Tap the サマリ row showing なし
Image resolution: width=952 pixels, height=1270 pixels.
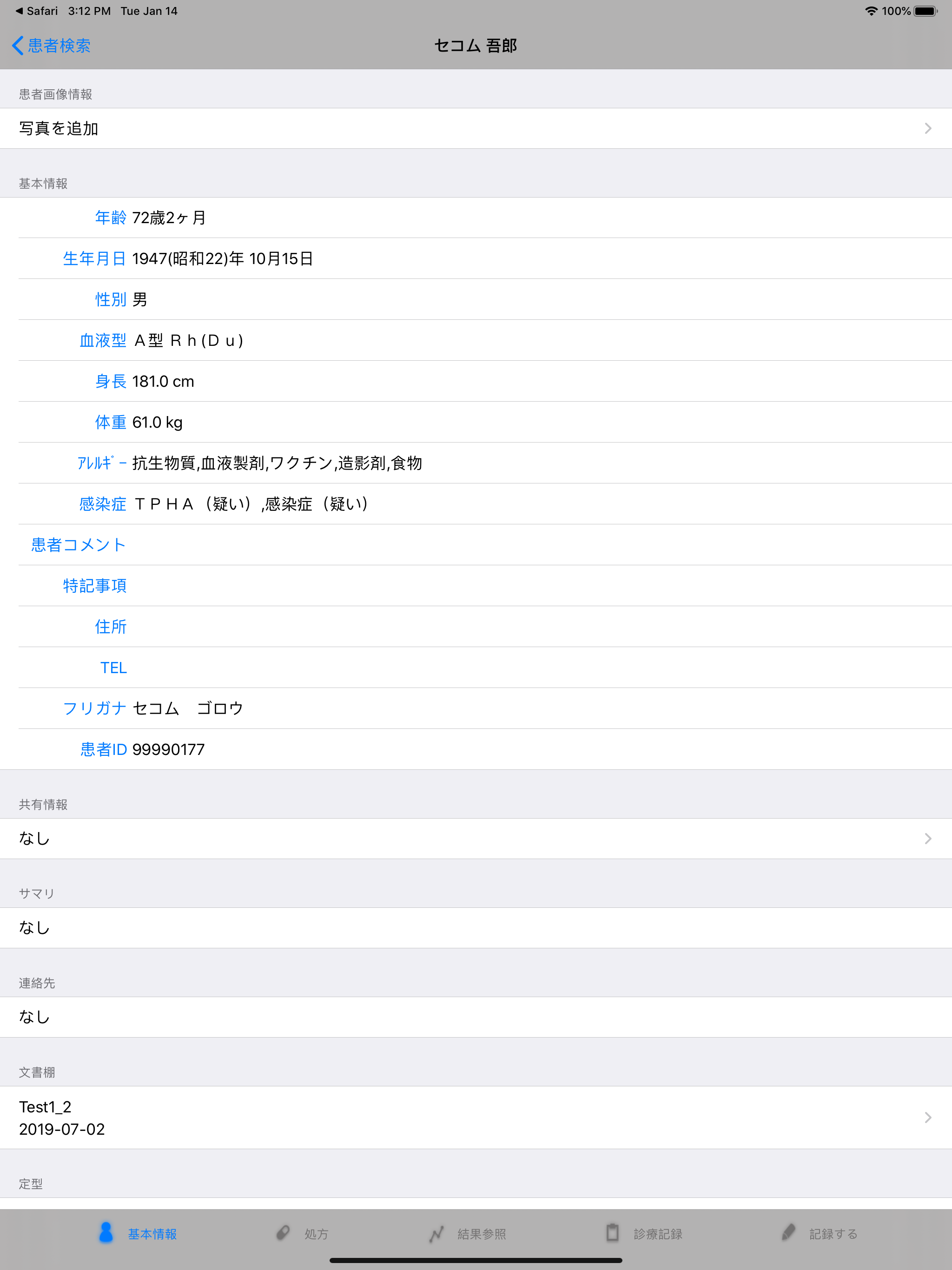476,928
